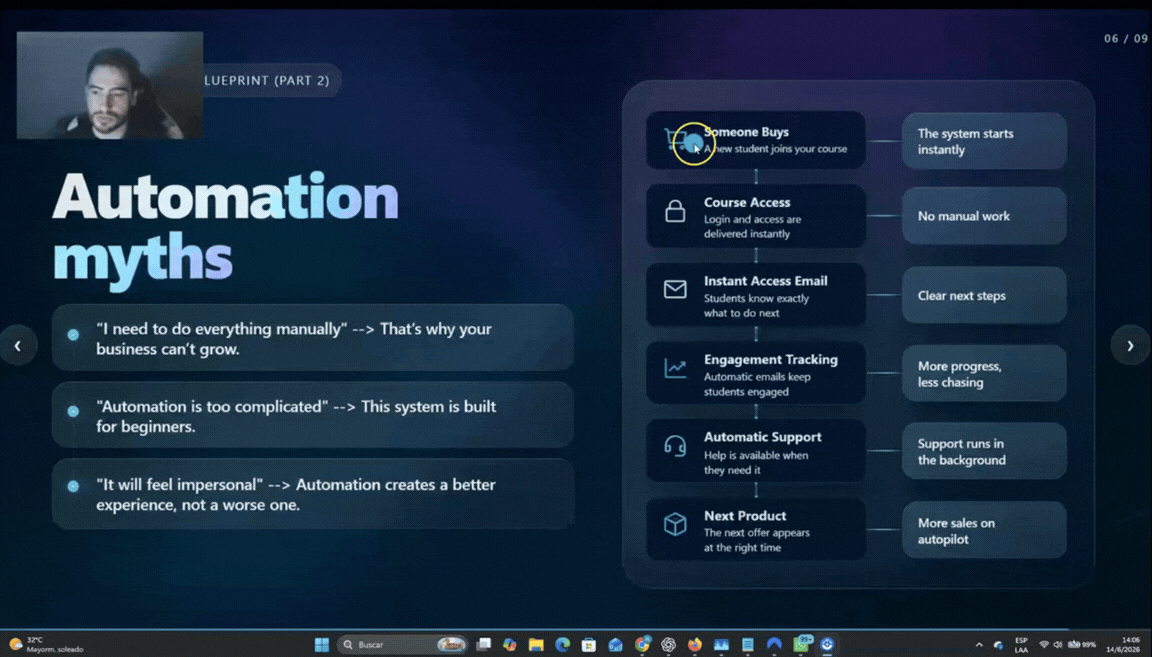
Task: Check the 99% battery status icon
Action: coord(1082,645)
